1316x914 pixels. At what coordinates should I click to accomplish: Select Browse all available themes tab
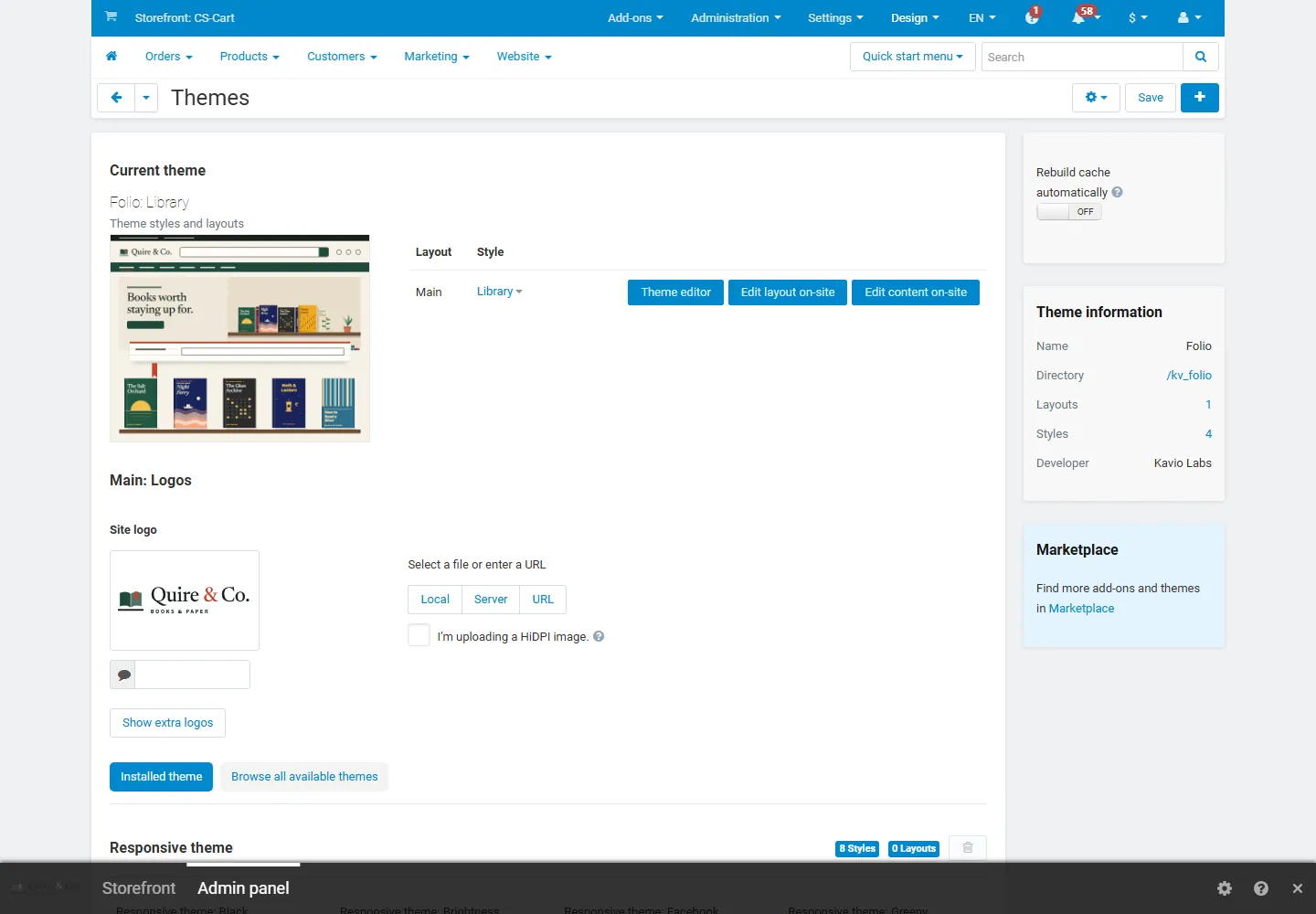(304, 777)
